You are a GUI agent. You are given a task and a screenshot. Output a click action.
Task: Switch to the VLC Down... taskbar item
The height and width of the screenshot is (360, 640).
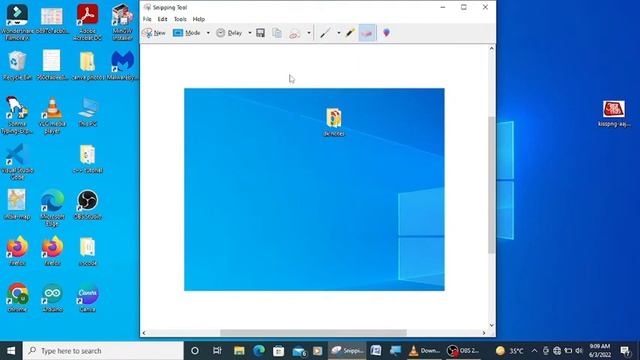[x=424, y=351]
